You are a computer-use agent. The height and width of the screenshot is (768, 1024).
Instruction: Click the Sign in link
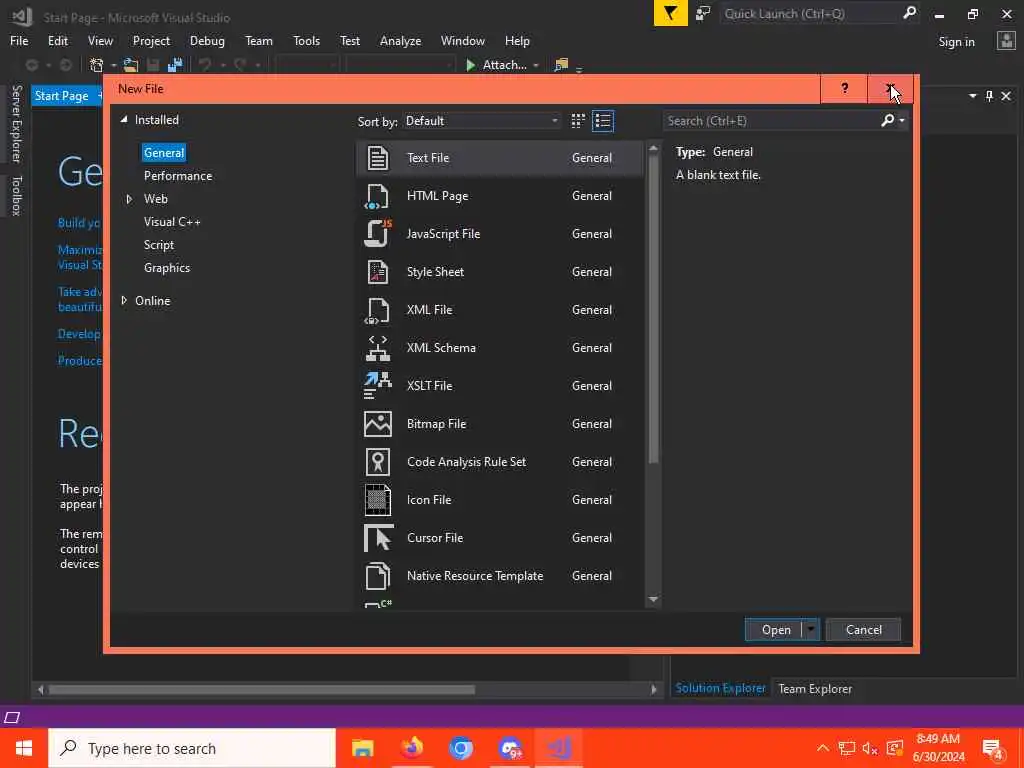click(956, 42)
